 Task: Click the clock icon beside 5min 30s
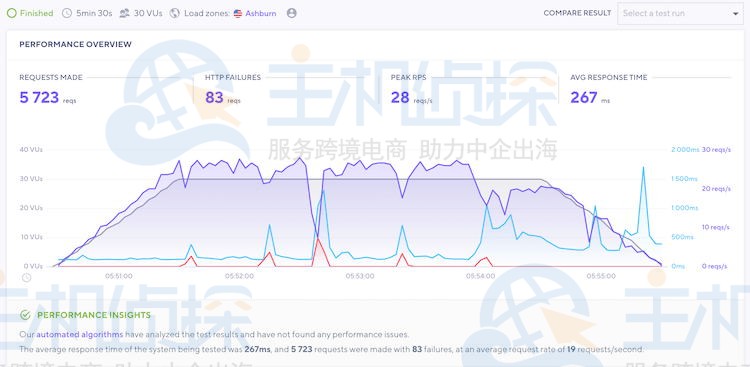click(x=67, y=13)
